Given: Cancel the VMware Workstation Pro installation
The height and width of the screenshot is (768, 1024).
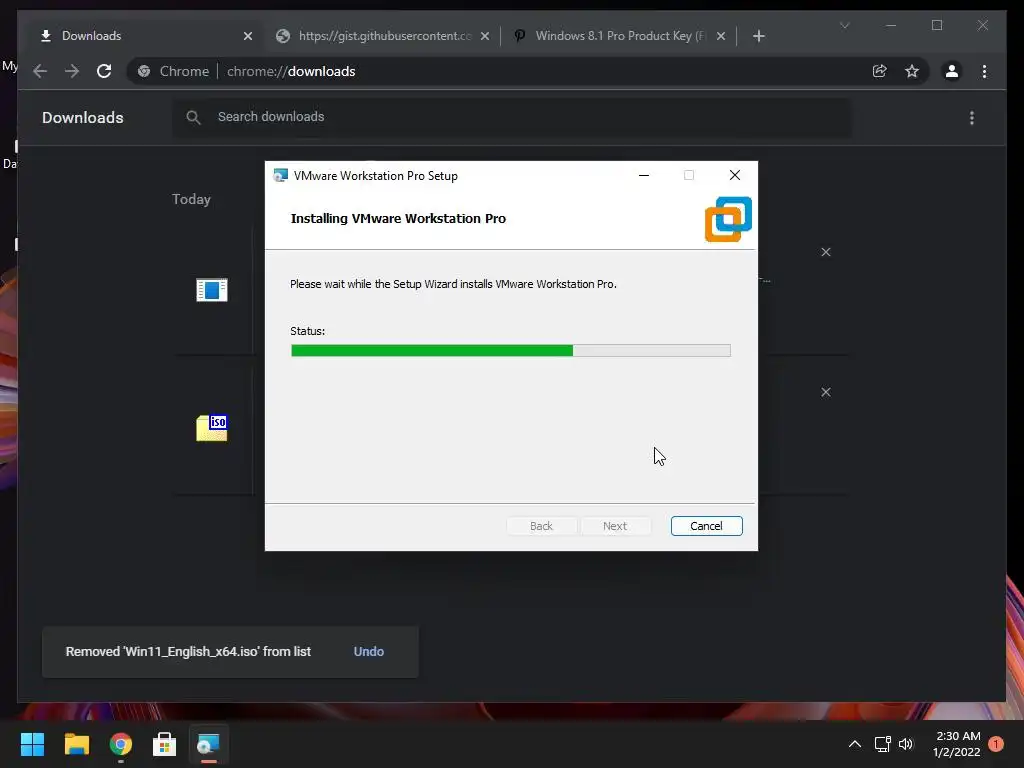Looking at the screenshot, I should (706, 526).
